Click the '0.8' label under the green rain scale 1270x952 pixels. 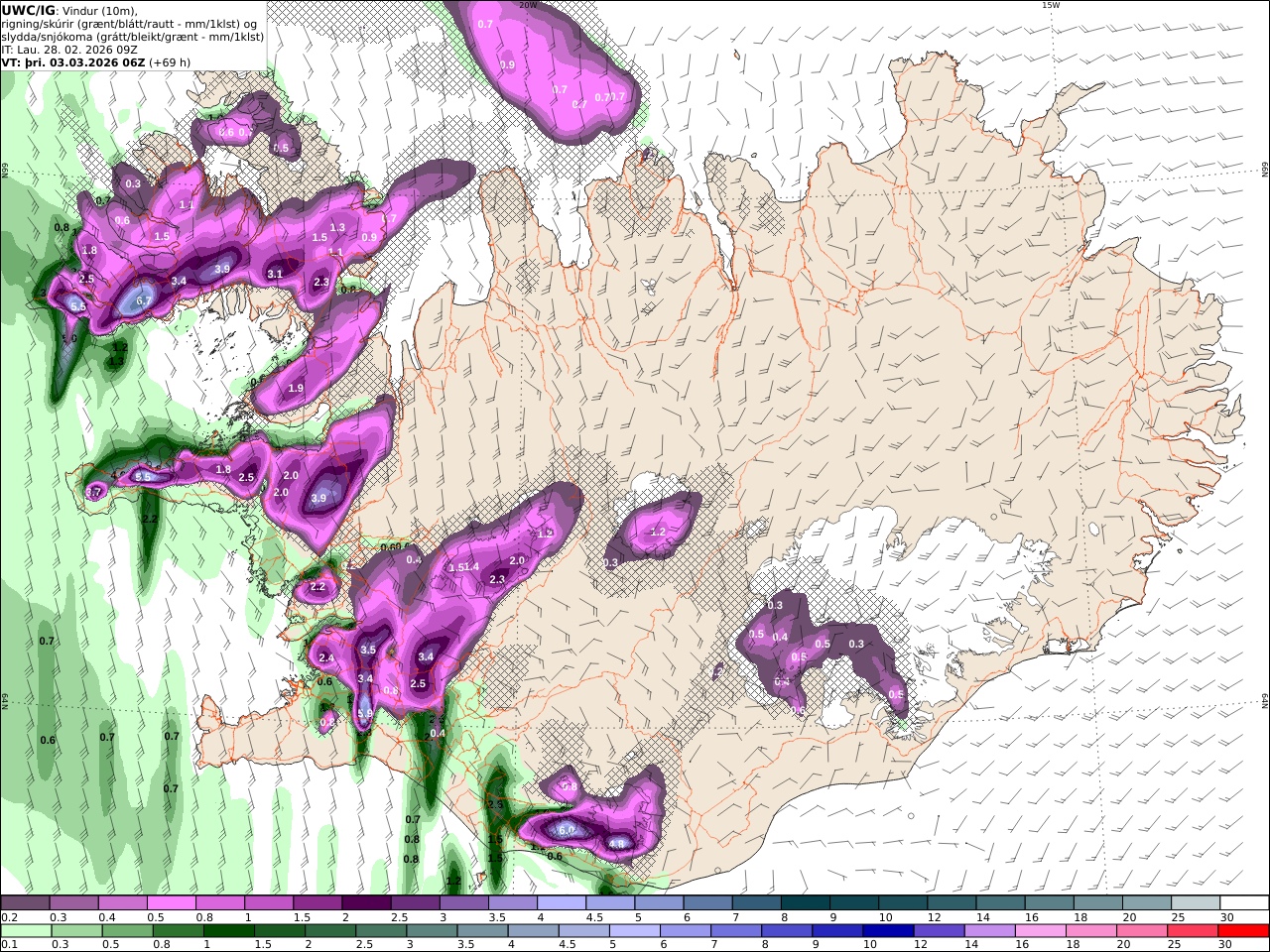tap(161, 945)
